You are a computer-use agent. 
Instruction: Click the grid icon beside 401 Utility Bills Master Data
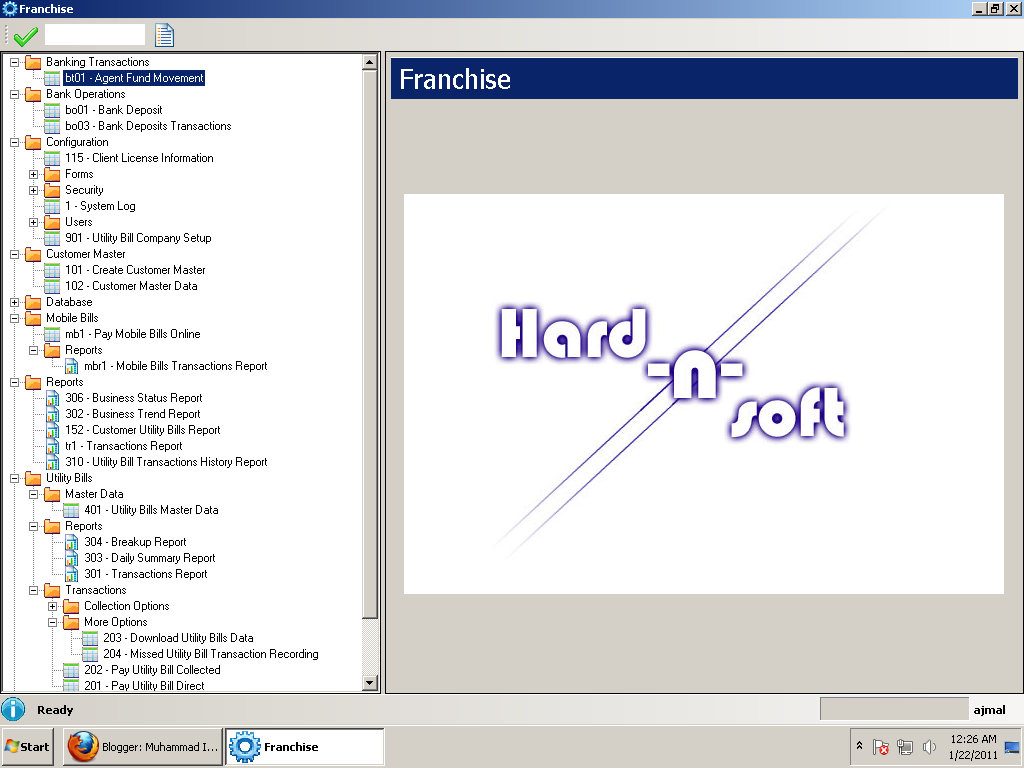point(71,510)
